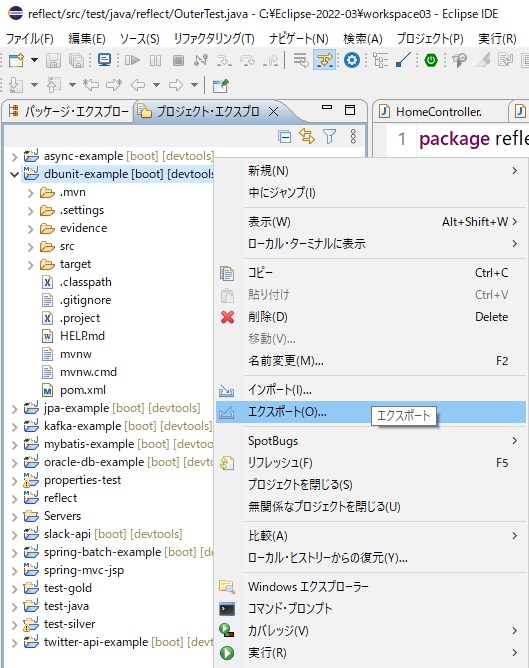Open the New wizard dropdown arrow
This screenshot has height=668, width=529.
click(34, 60)
